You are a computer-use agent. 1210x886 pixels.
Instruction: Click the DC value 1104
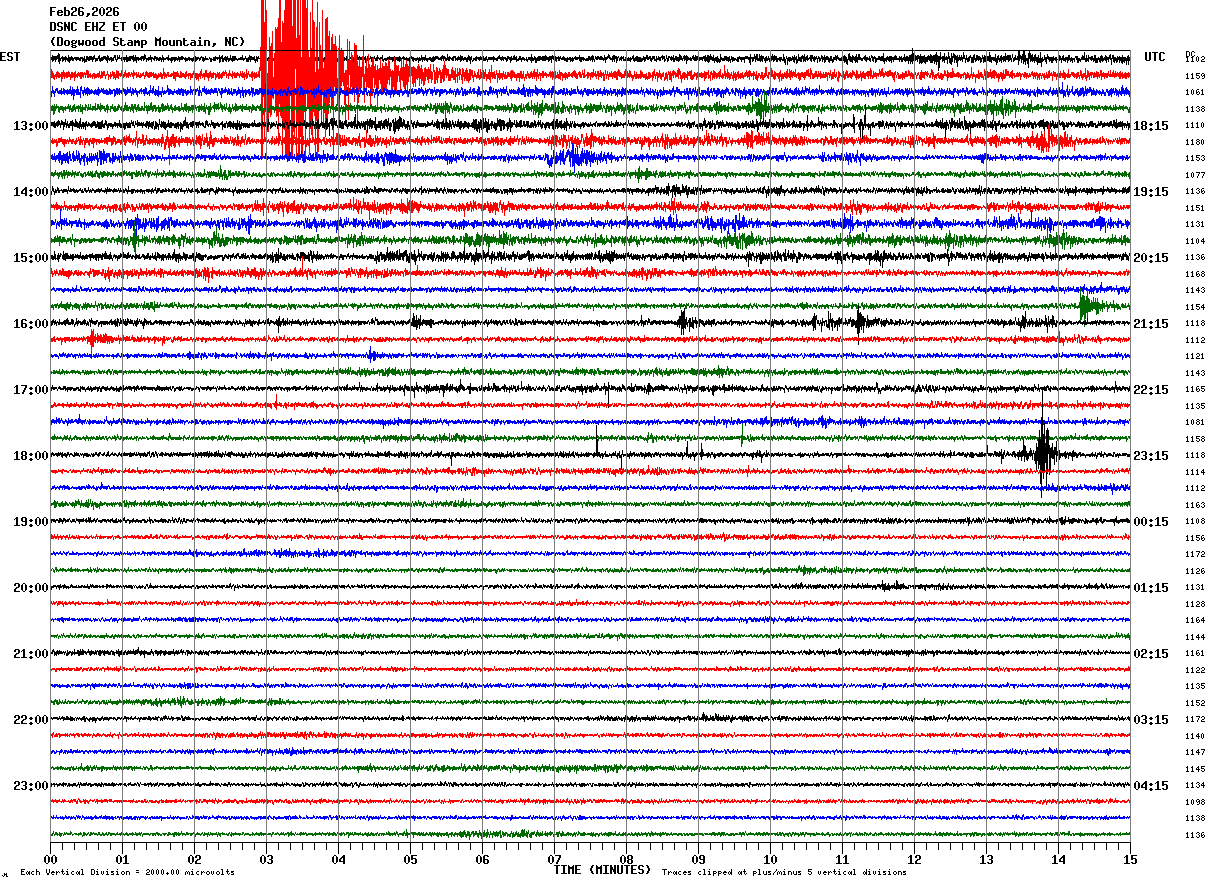pyautogui.click(x=1195, y=241)
